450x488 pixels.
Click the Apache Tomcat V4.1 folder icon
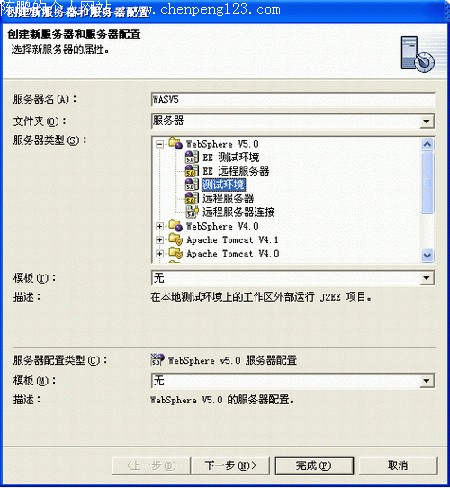176,239
